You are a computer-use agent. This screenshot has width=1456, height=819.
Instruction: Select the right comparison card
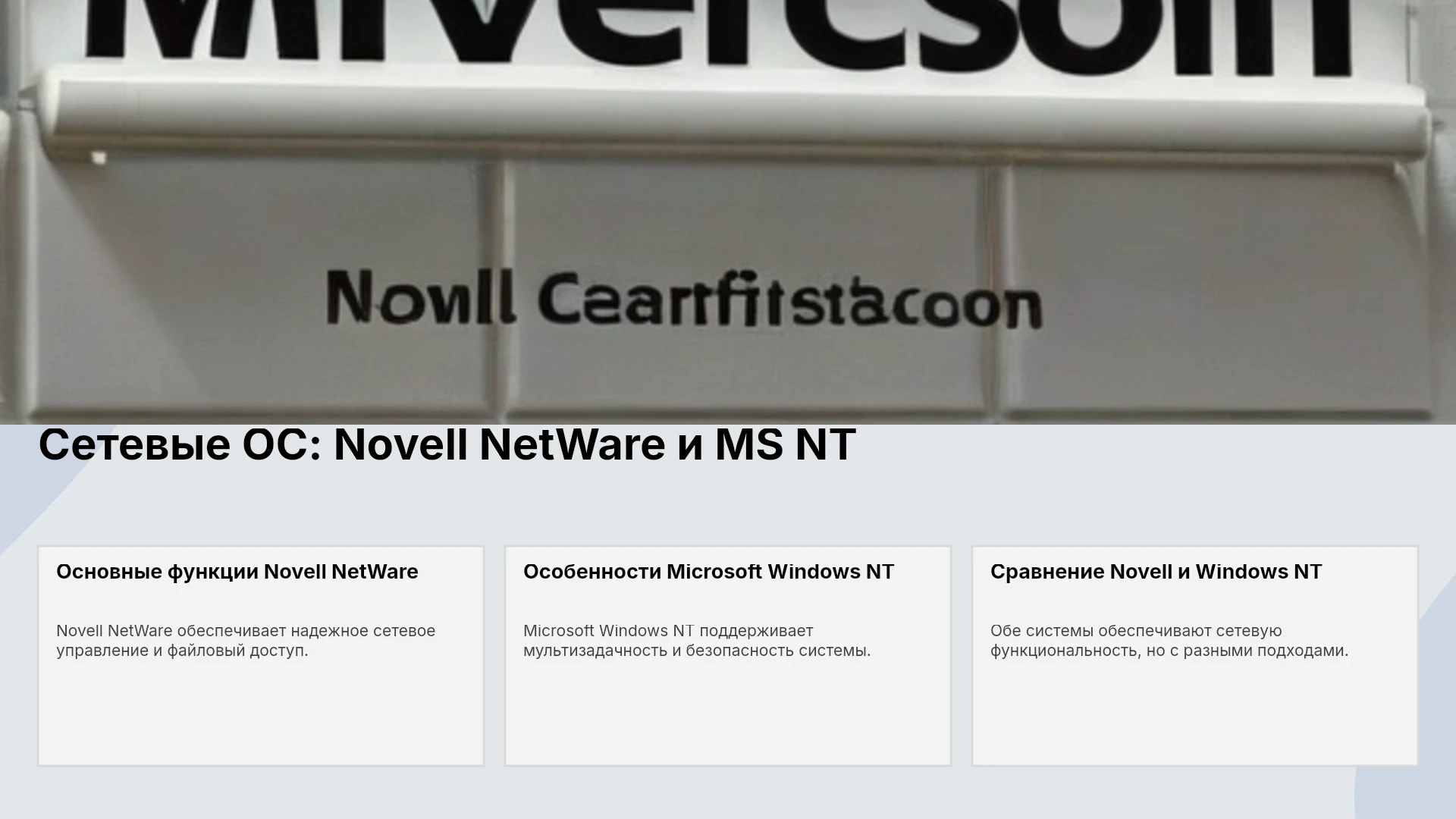tap(1195, 656)
